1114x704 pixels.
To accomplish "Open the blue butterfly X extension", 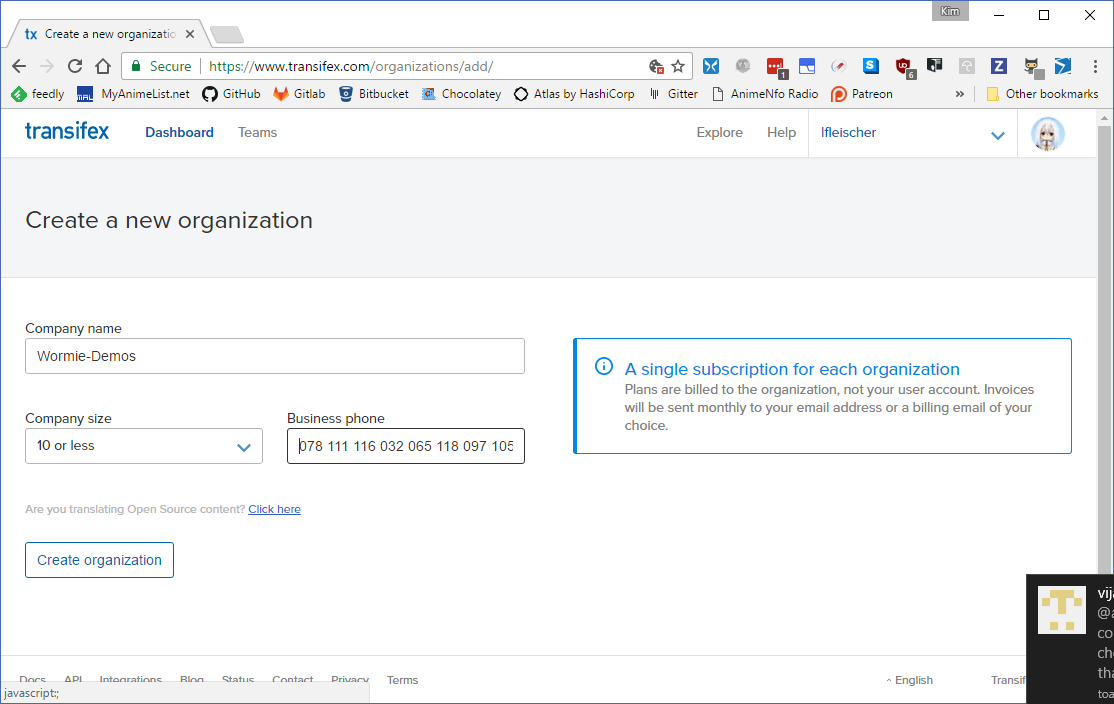I will [x=710, y=66].
